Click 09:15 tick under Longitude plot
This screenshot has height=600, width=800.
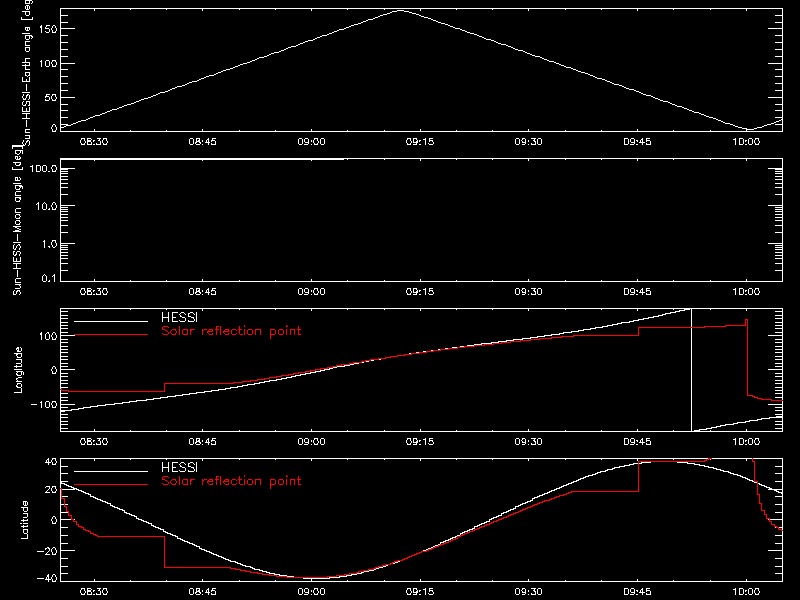pyautogui.click(x=420, y=441)
